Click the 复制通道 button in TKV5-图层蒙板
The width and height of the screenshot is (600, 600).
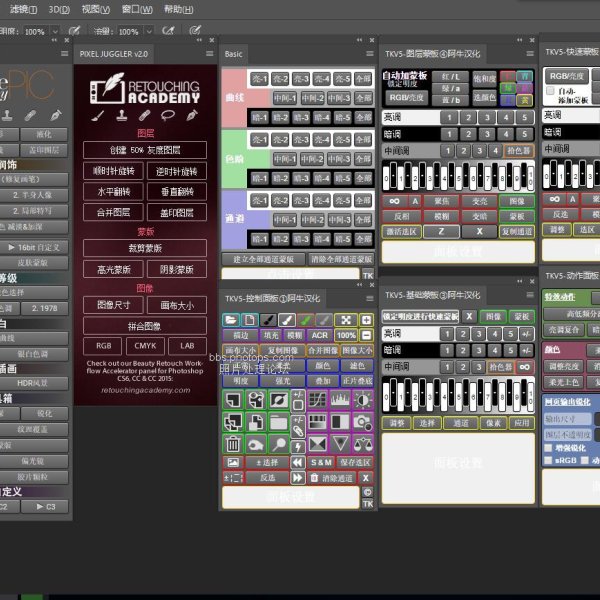[x=517, y=232]
